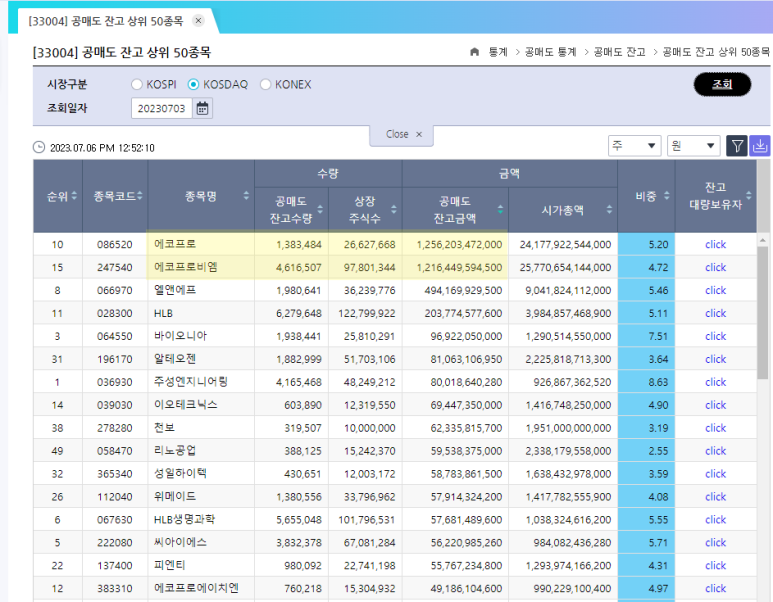Sort by 공매도 잔고금액 column arrows
The width and height of the screenshot is (773, 602).
pos(500,210)
